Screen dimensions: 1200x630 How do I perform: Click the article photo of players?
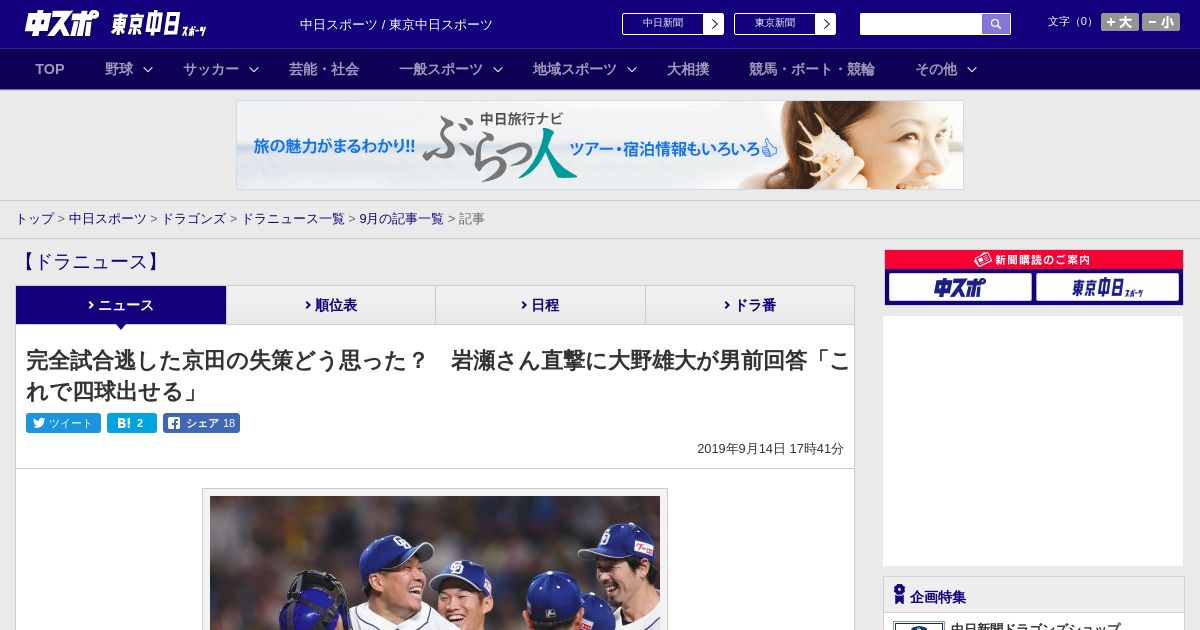coord(435,562)
